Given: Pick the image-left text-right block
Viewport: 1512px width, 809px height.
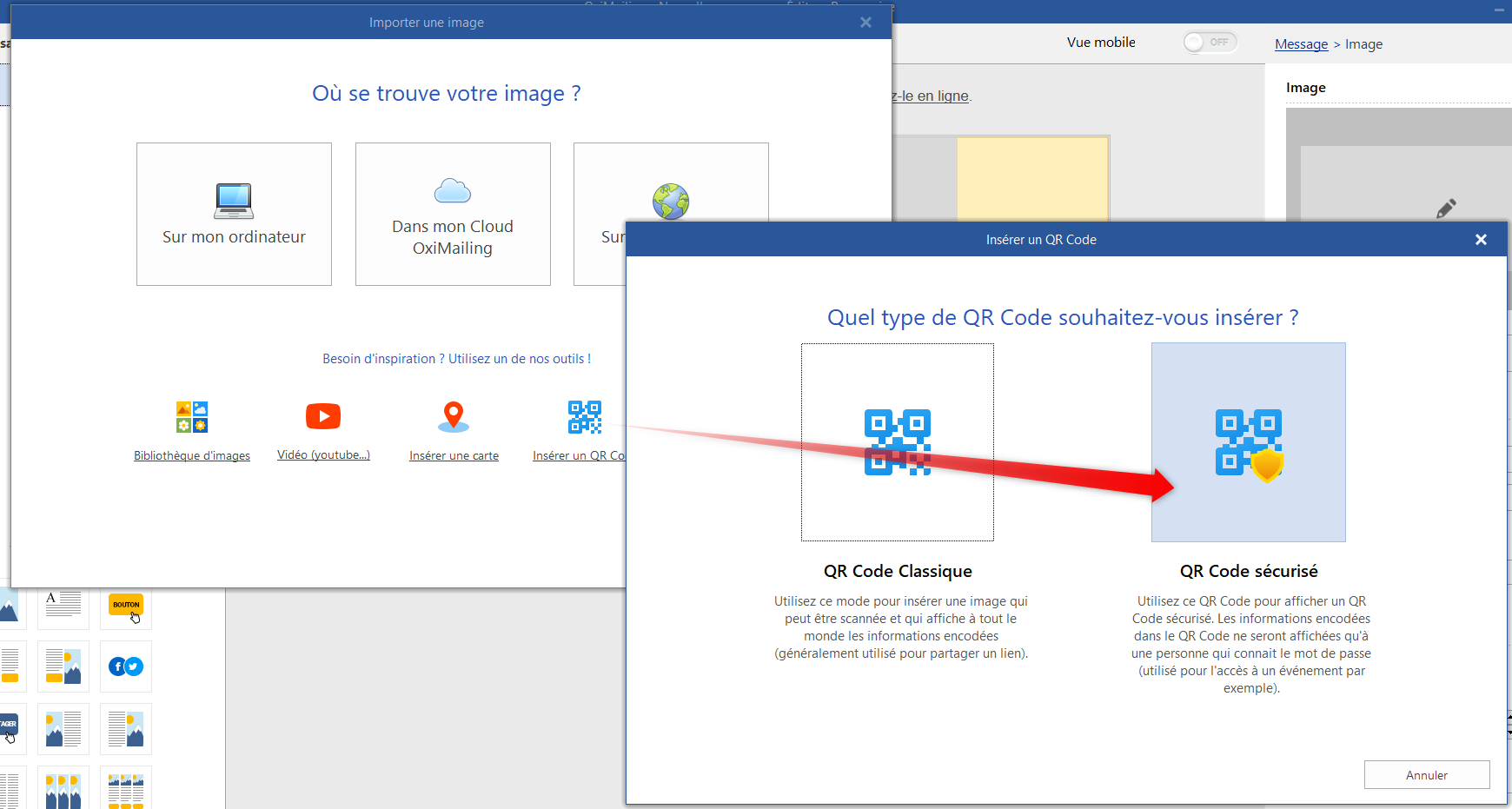Looking at the screenshot, I should click(x=63, y=729).
